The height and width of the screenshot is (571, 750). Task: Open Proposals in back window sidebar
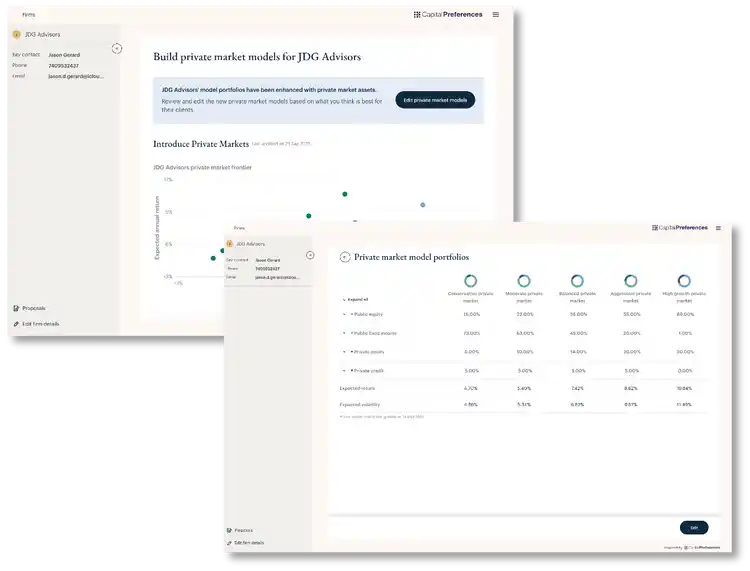[33, 308]
